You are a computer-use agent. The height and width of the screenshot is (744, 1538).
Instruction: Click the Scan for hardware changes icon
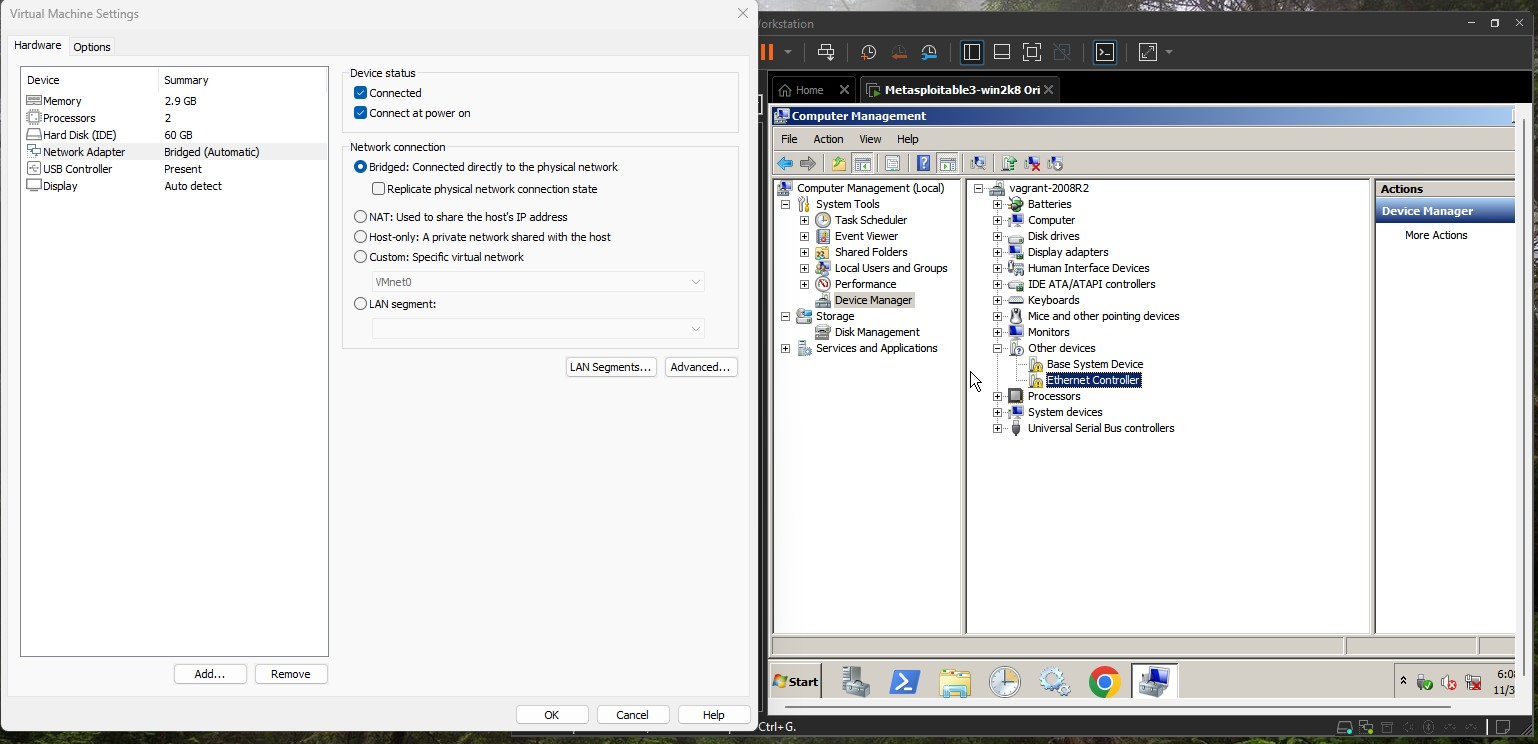pos(978,164)
